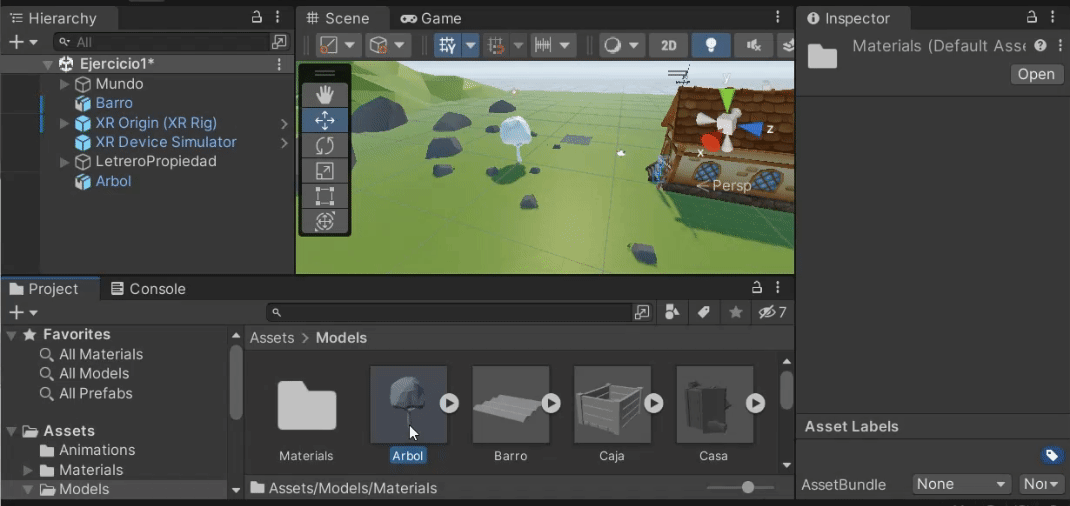1070x506 pixels.
Task: Click Assets in the breadcrumb path
Action: point(272,338)
